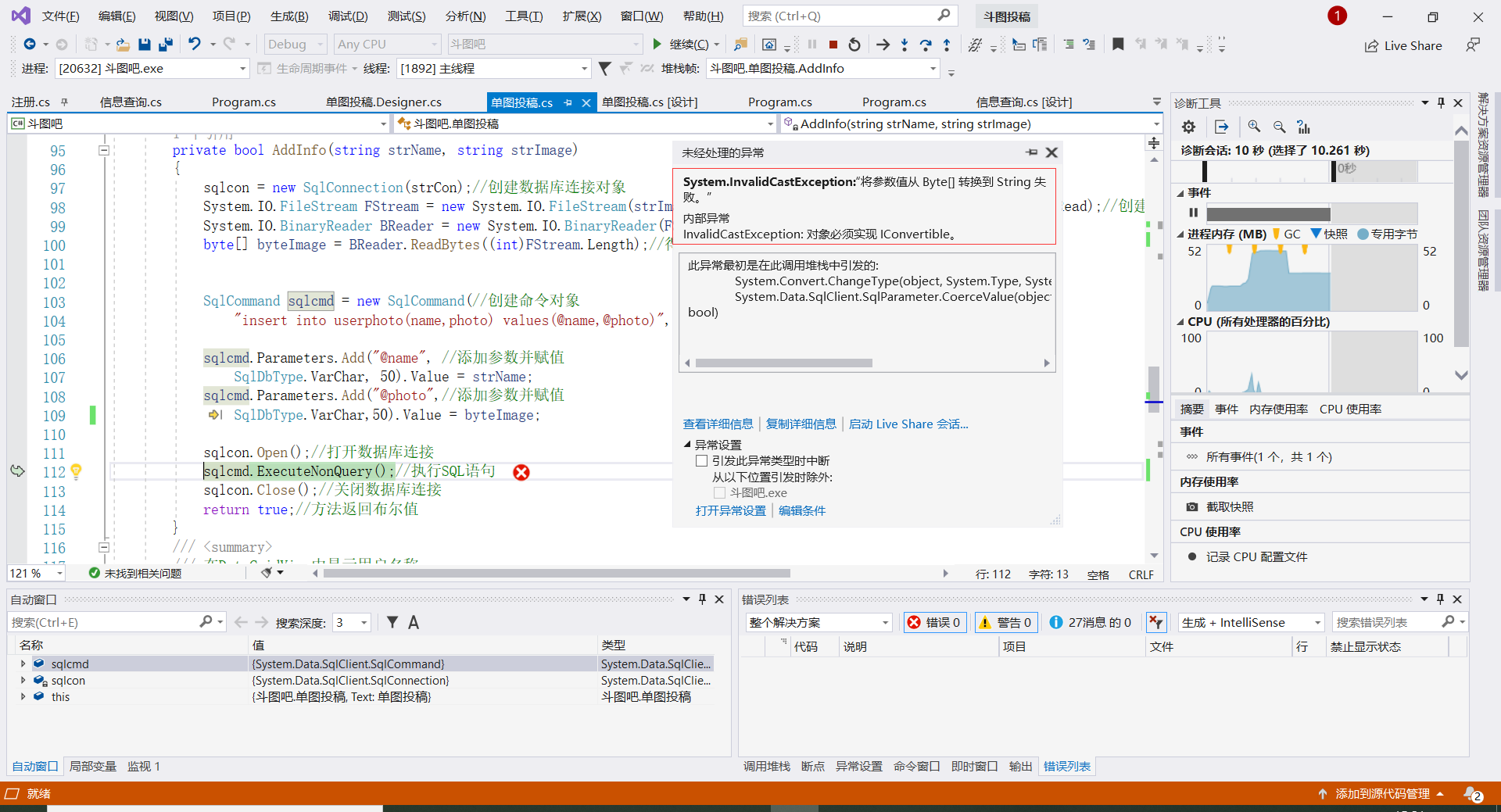The width and height of the screenshot is (1501, 812).
Task: Toggle match case A in Autos search
Action: [x=414, y=622]
